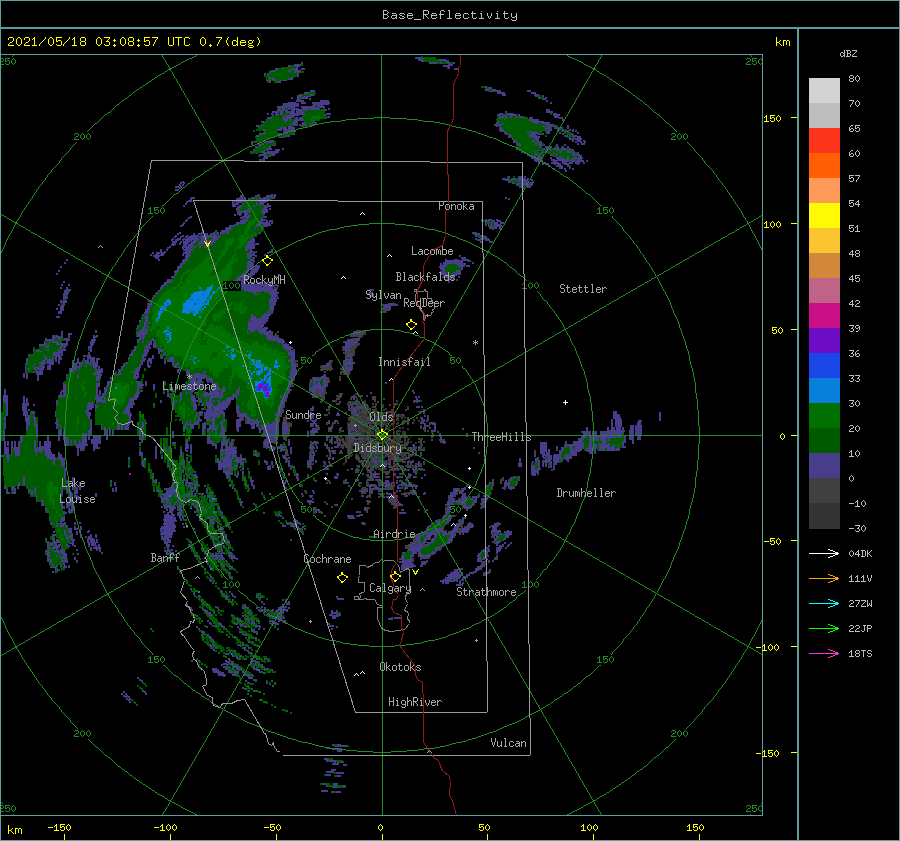
Task: Pick the bright red swatch in dBZ legend
Action: point(824,141)
